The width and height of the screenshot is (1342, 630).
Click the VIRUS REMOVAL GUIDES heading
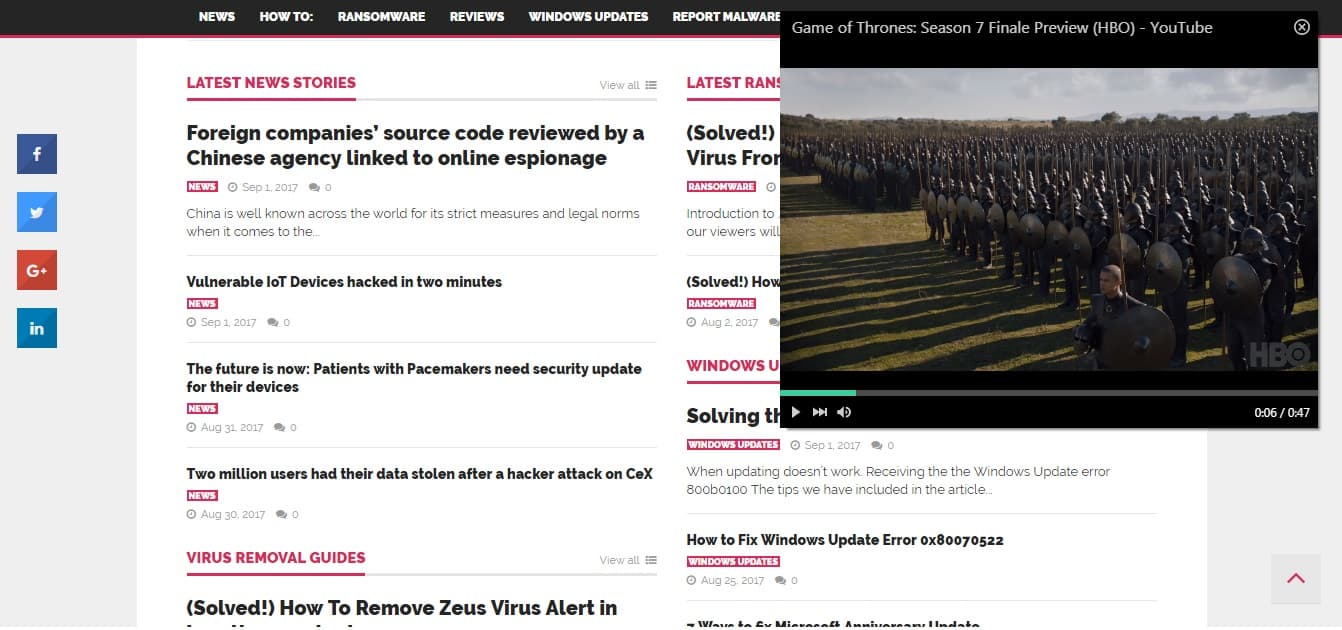pos(276,558)
